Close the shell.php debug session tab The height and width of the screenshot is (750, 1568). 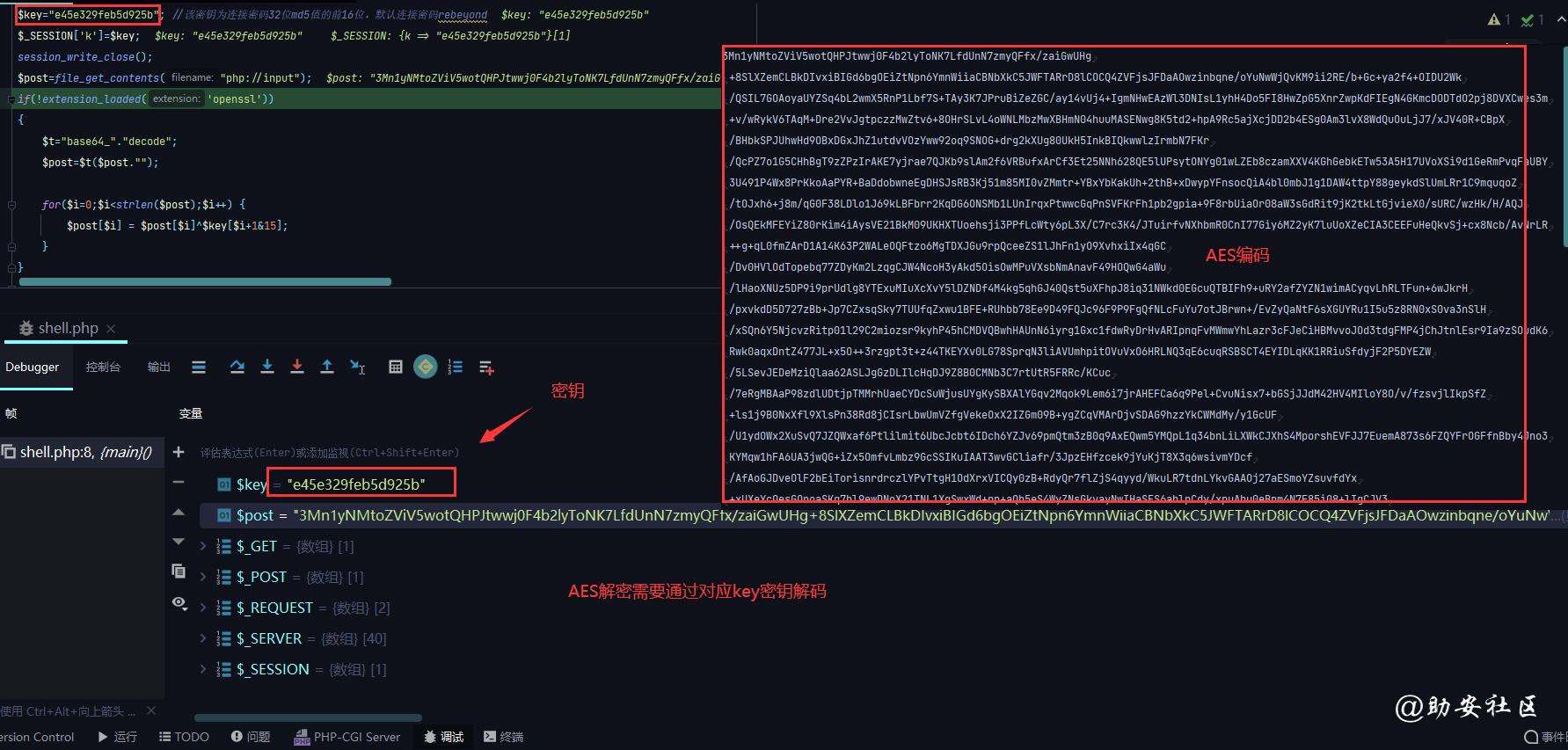coord(111,329)
